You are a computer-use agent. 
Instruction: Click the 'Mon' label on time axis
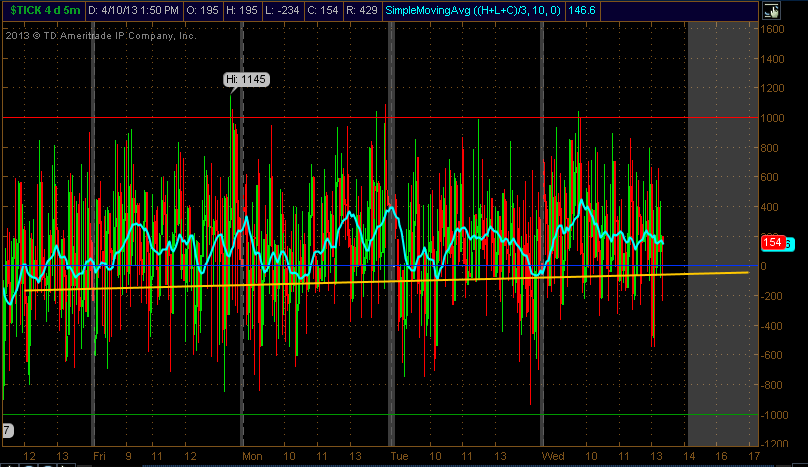coord(252,456)
